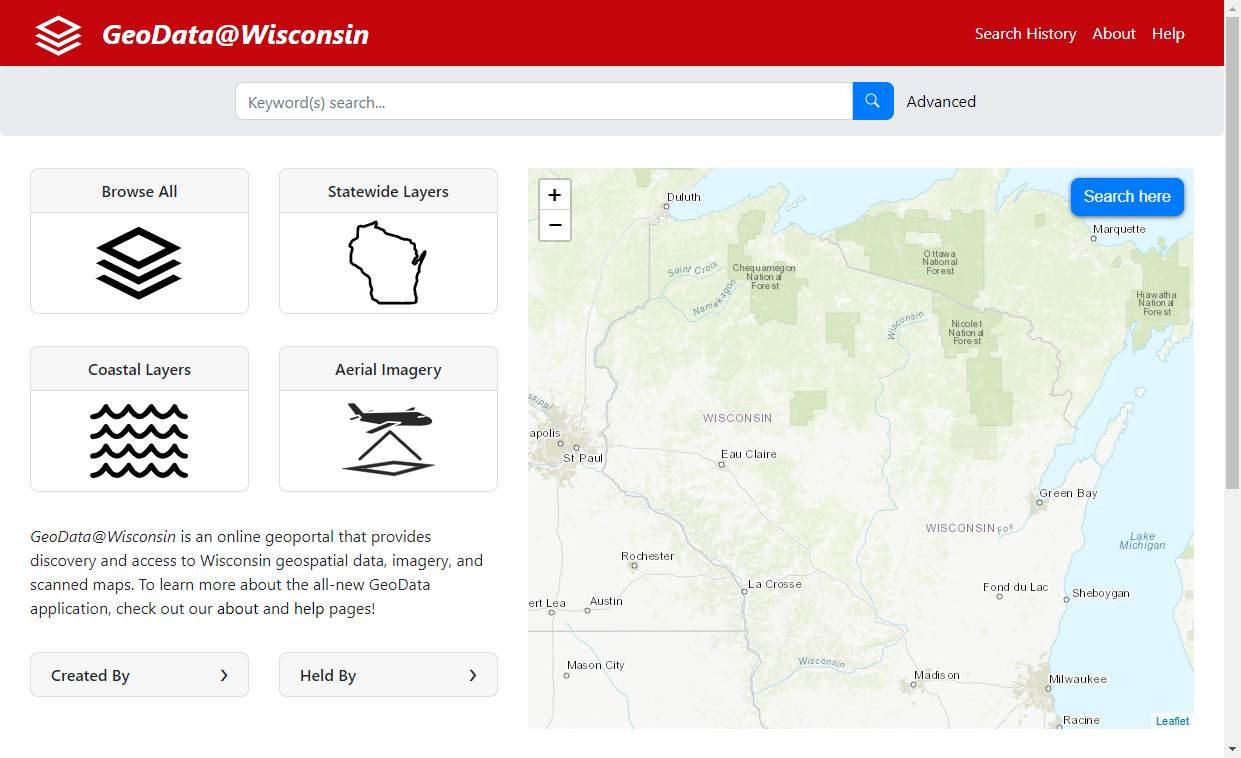Focus the Keyword(s) search field
The width and height of the screenshot is (1241, 758).
coord(543,101)
